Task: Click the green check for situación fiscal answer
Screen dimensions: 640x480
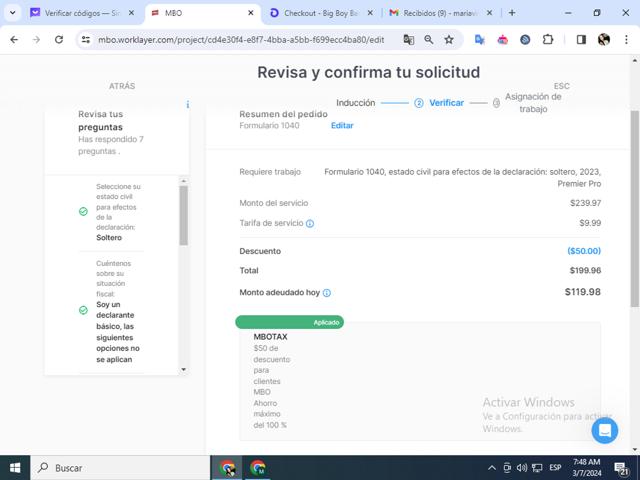Action: [83, 310]
